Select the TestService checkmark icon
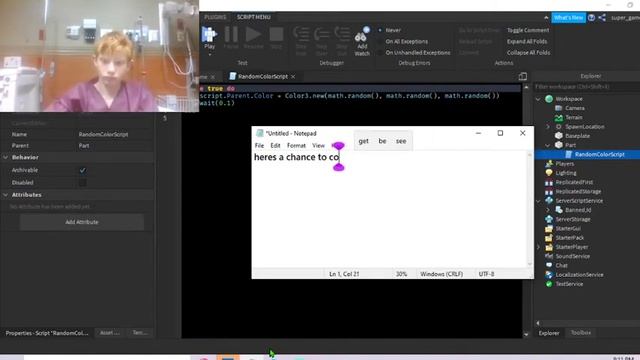Viewport: 640px width, 360px height. pyautogui.click(x=549, y=284)
